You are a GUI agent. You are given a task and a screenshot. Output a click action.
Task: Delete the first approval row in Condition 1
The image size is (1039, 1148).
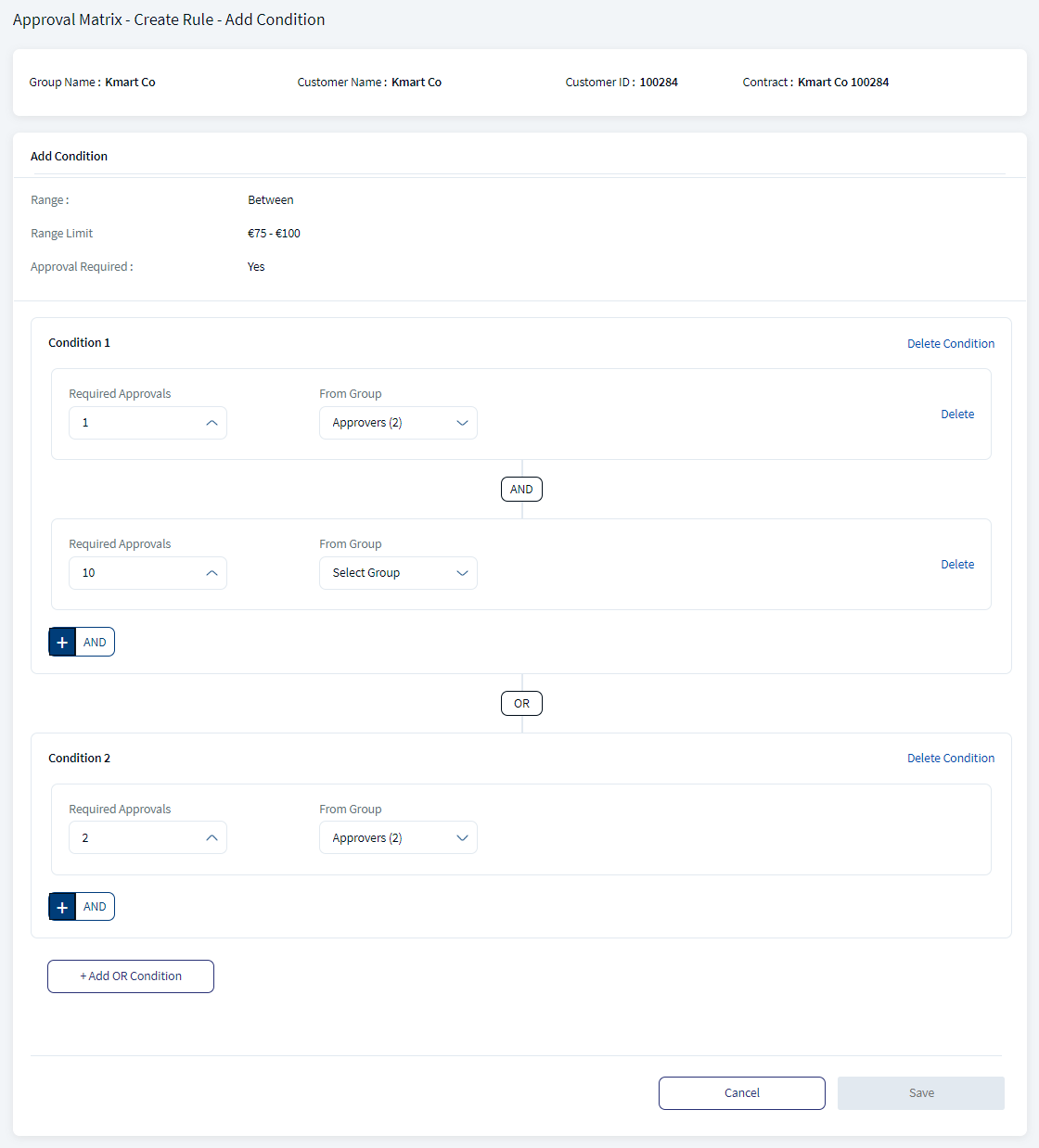(957, 415)
